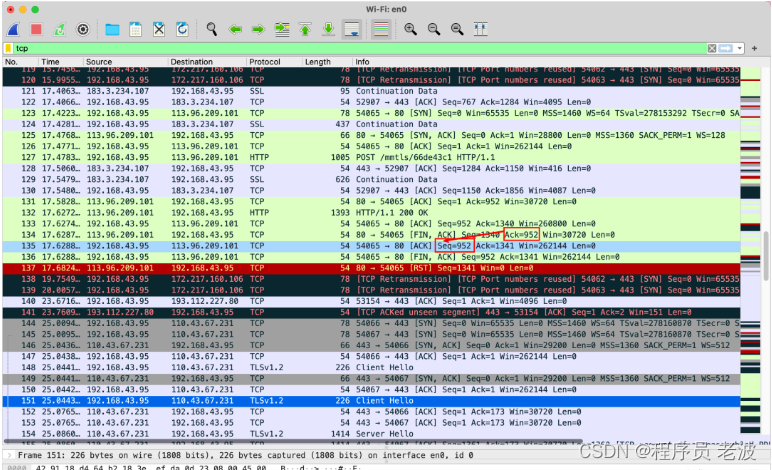Screen dimensions: 772x470
Task: Select packet 140 to 193.112.227.80
Action: (371, 301)
